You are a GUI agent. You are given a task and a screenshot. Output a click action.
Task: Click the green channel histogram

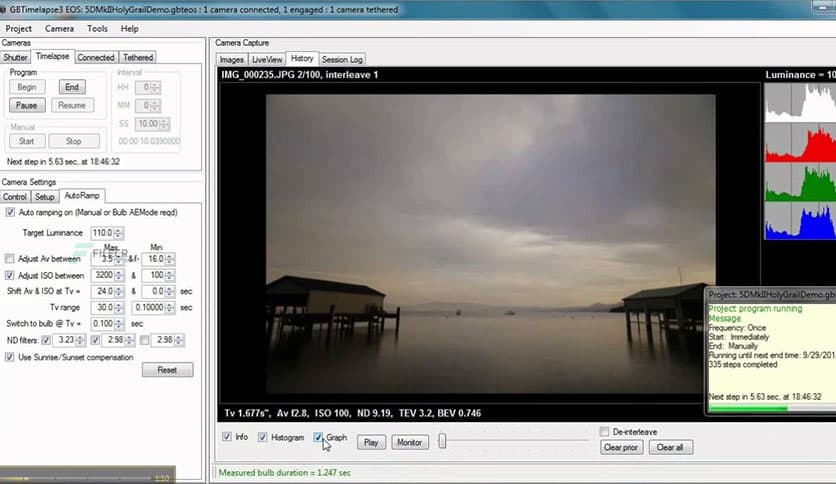800,182
